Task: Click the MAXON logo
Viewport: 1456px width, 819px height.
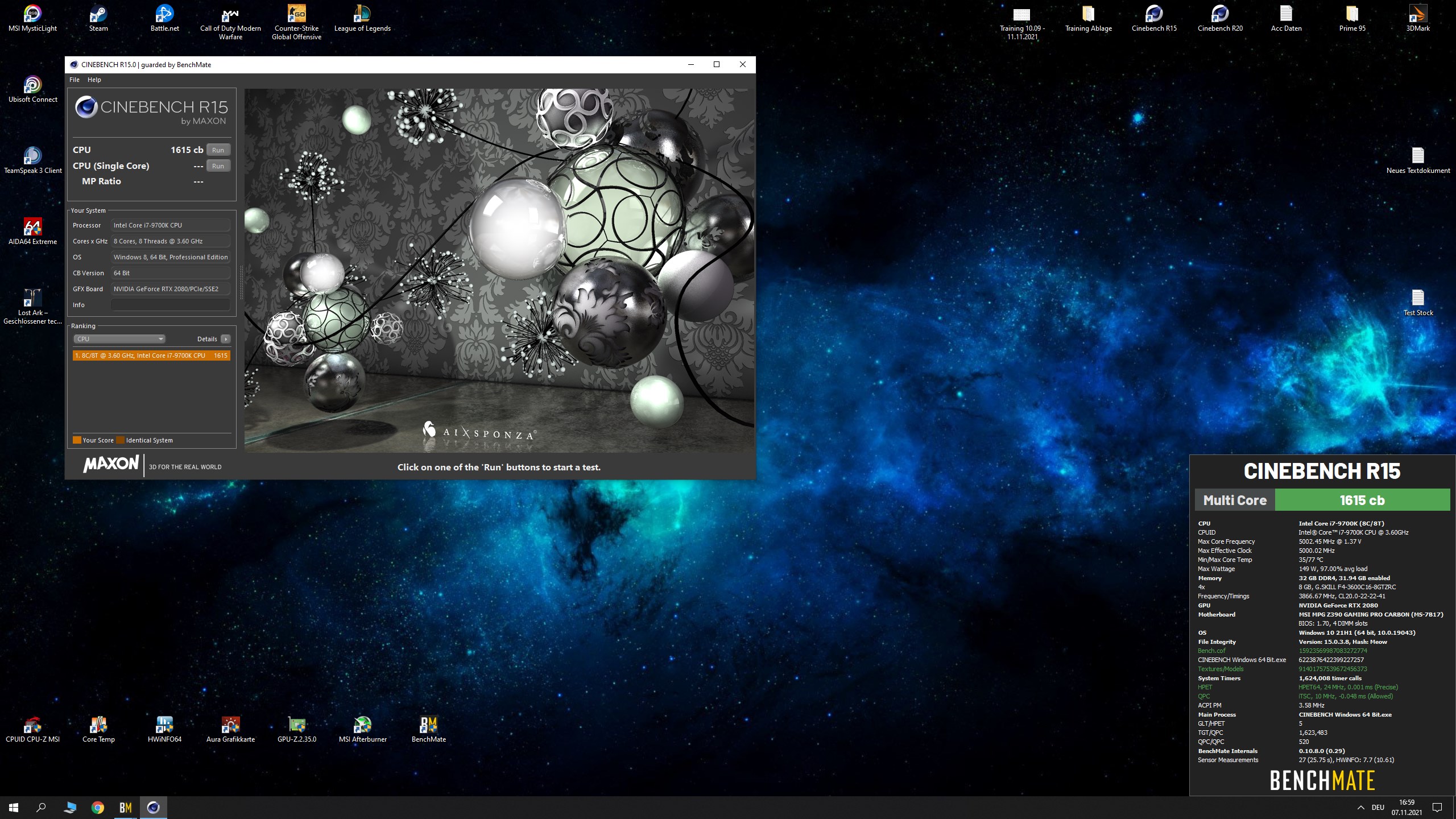Action: (111, 464)
